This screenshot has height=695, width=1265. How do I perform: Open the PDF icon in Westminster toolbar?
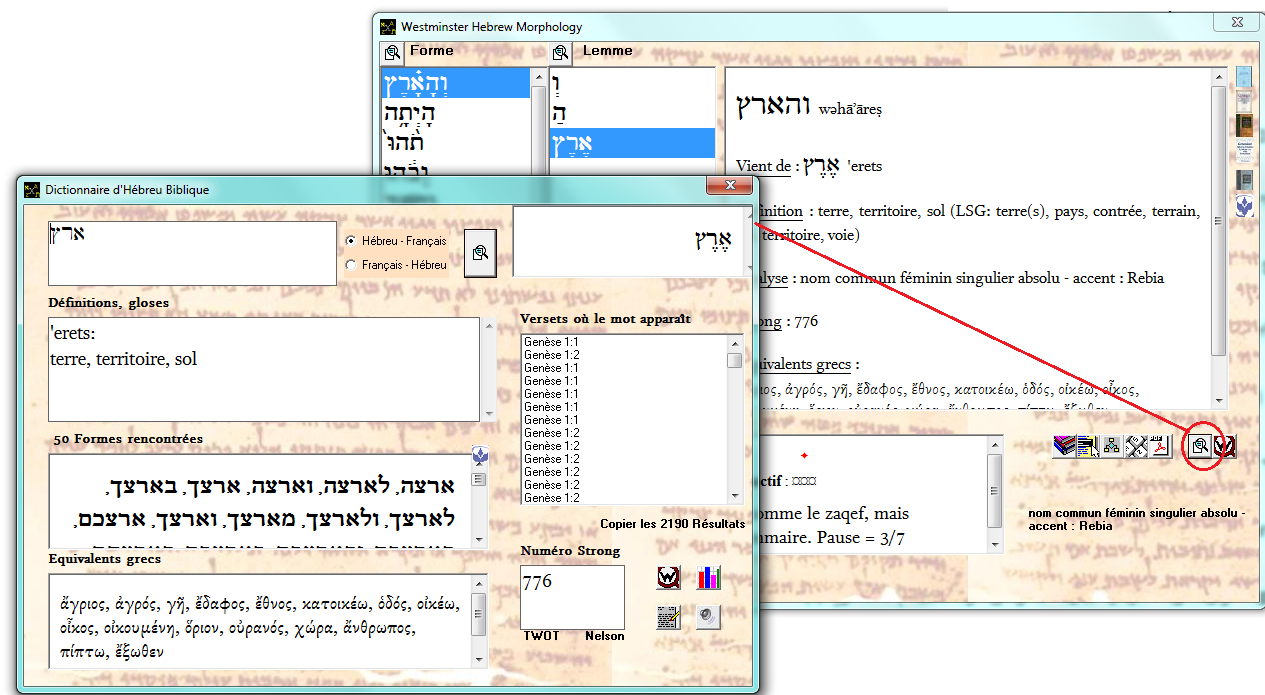tap(1159, 447)
